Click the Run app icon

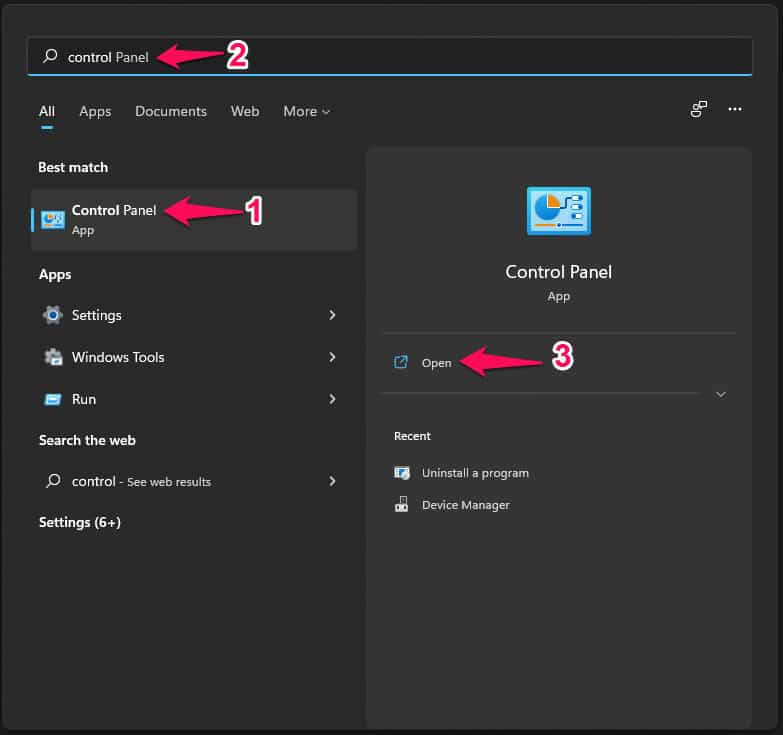[53, 399]
